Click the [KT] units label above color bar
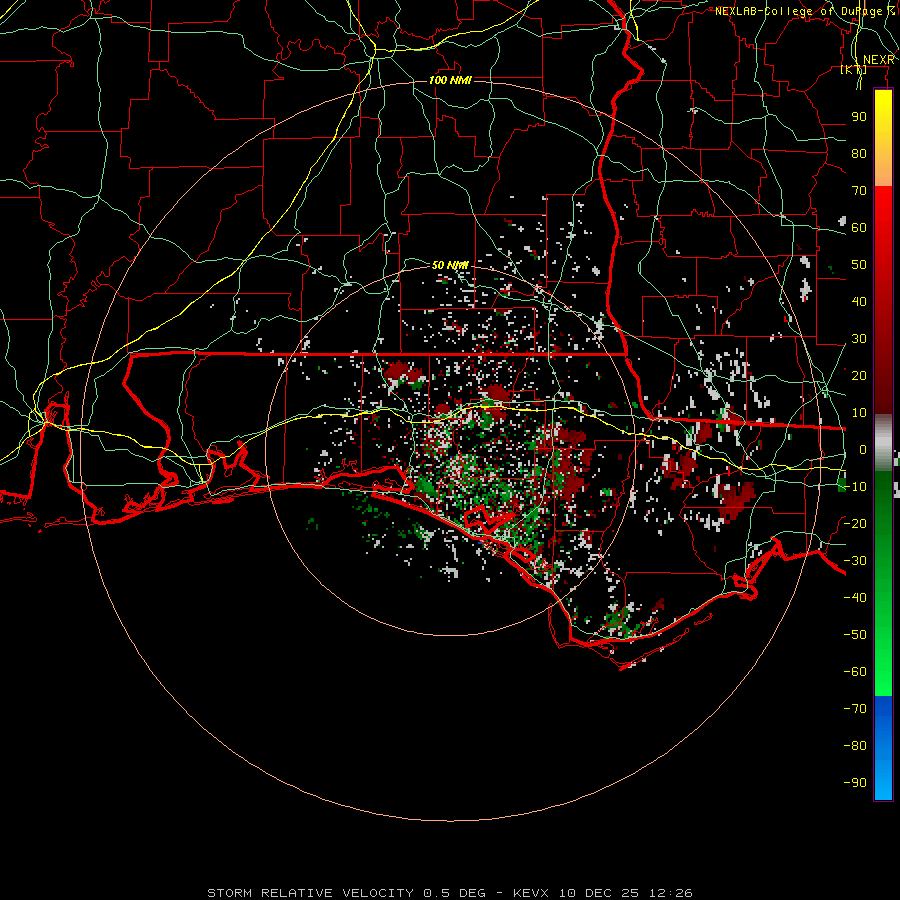The height and width of the screenshot is (900, 900). [x=853, y=69]
